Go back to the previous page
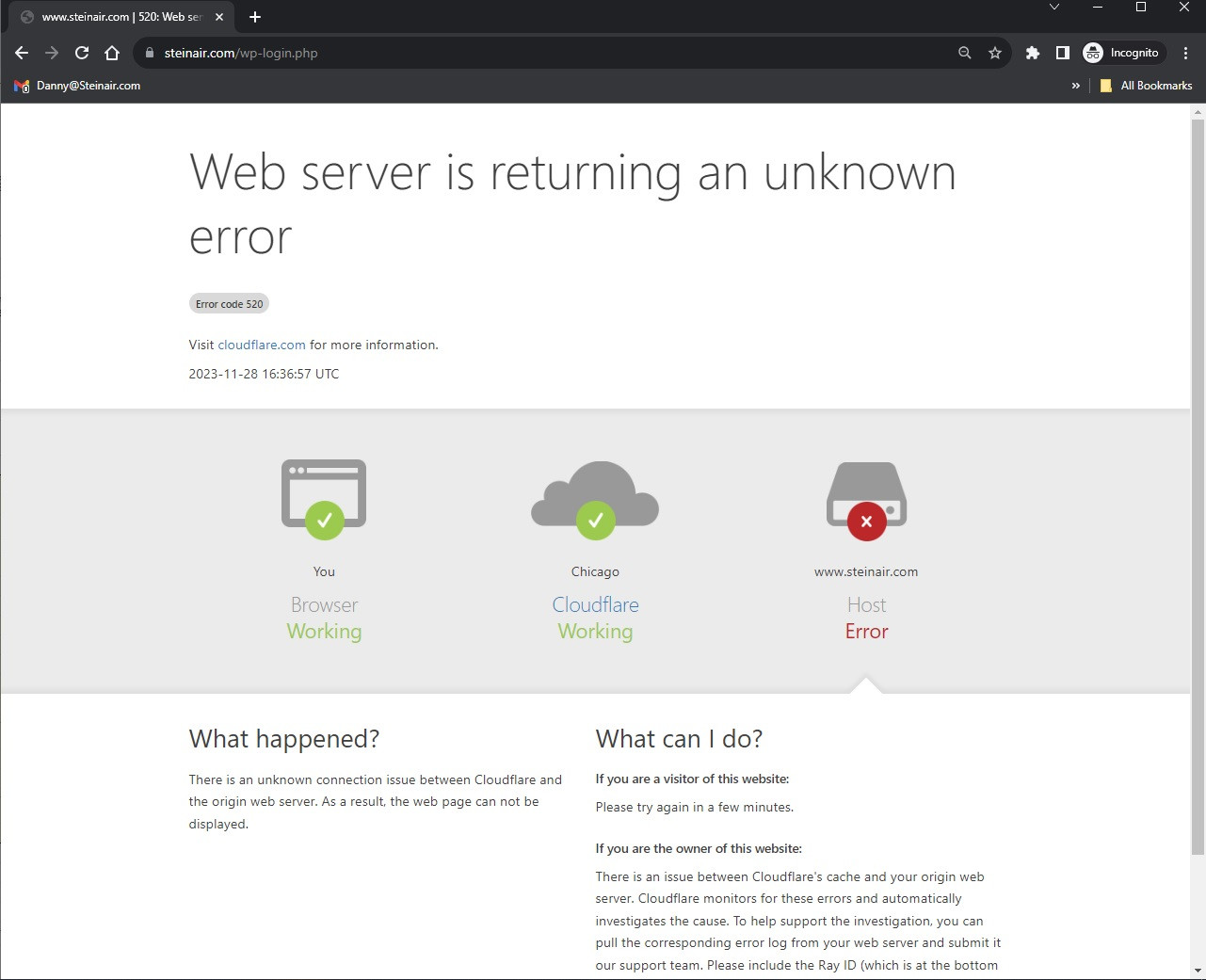The width and height of the screenshot is (1206, 980). coord(22,53)
